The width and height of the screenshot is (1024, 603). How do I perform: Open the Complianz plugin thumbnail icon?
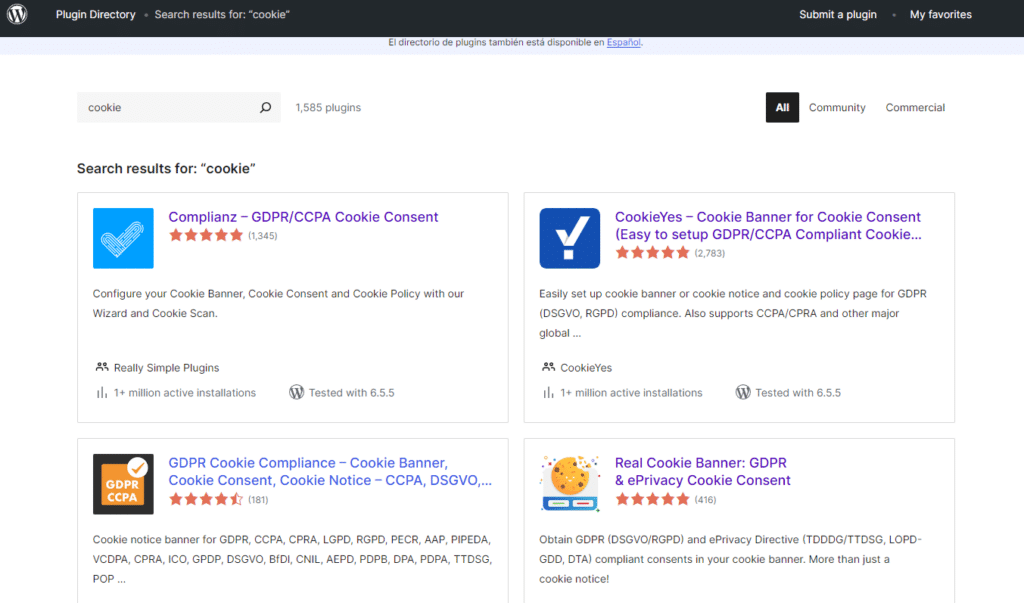[123, 238]
